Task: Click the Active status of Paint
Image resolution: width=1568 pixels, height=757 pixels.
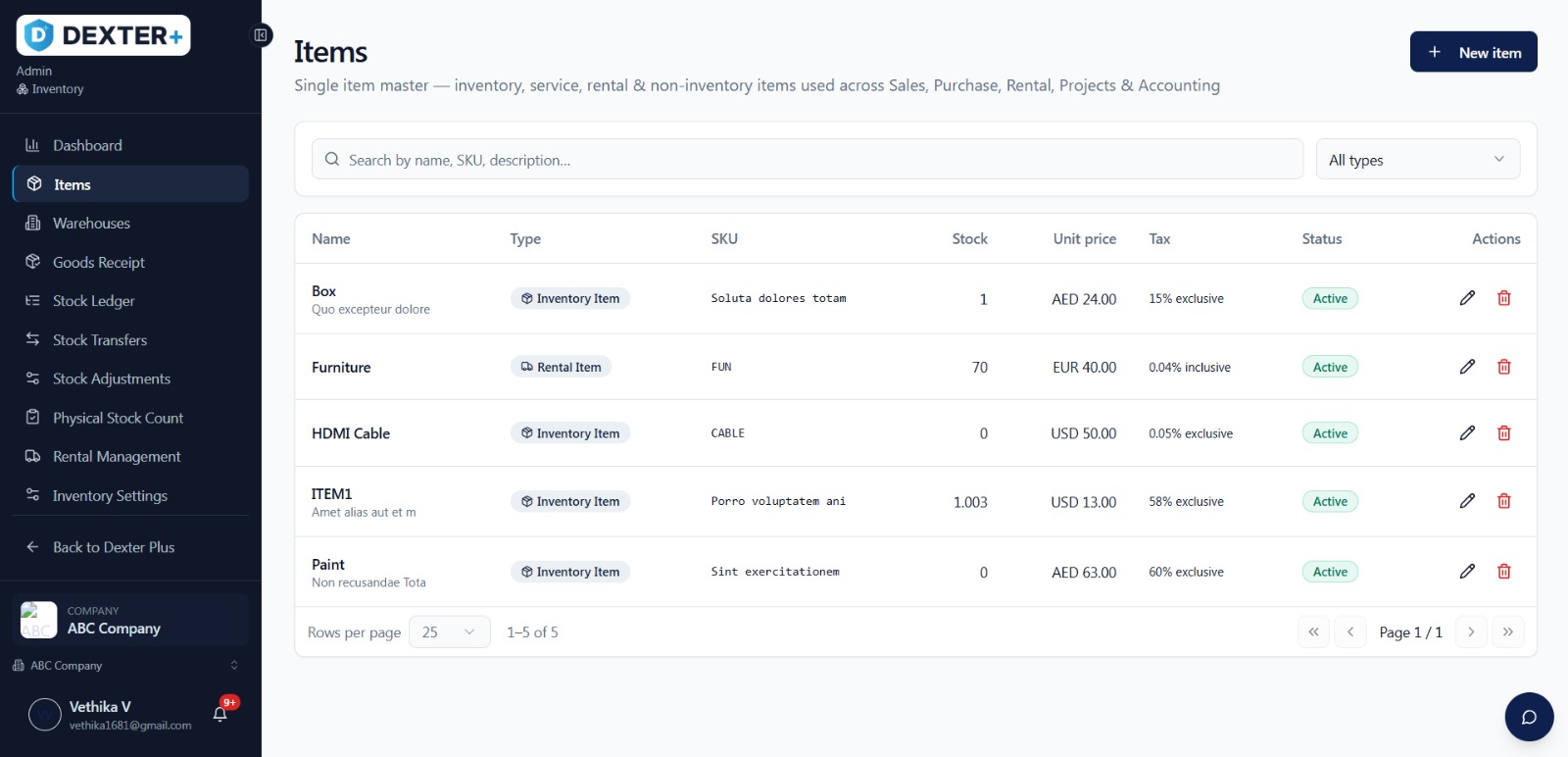Action: point(1330,572)
